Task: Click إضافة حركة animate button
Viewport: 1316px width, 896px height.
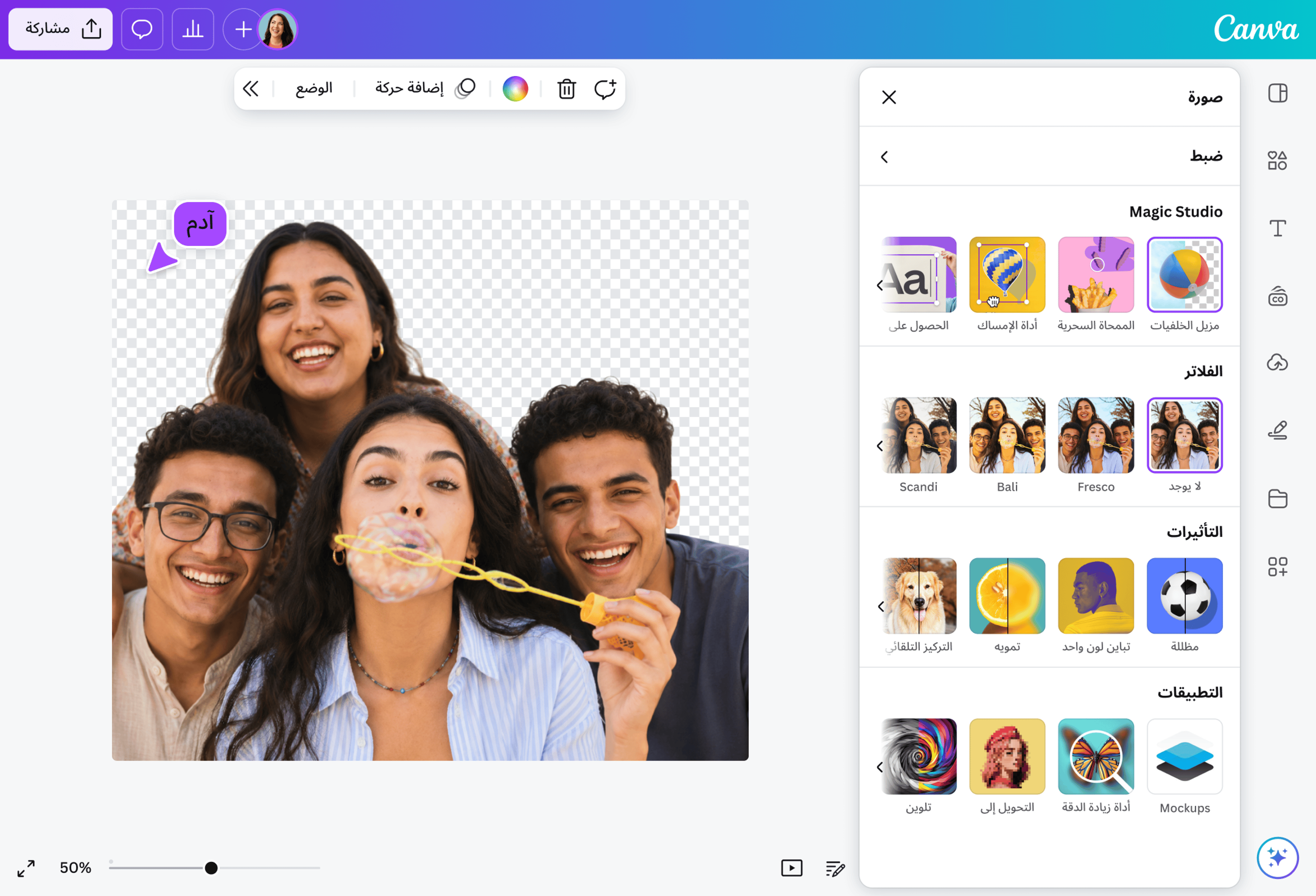Action: tap(425, 88)
